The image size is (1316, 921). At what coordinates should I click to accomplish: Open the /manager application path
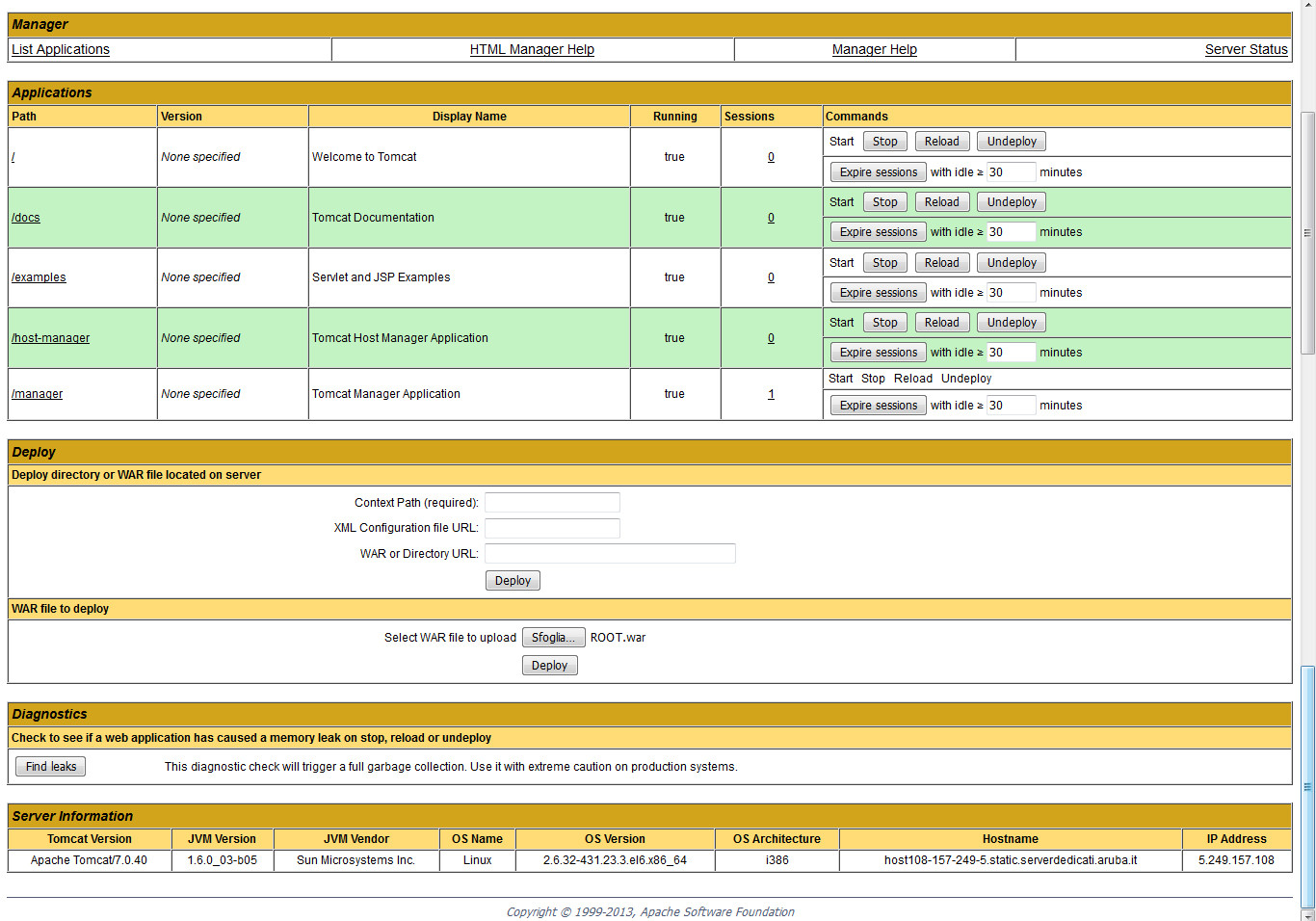tap(37, 394)
